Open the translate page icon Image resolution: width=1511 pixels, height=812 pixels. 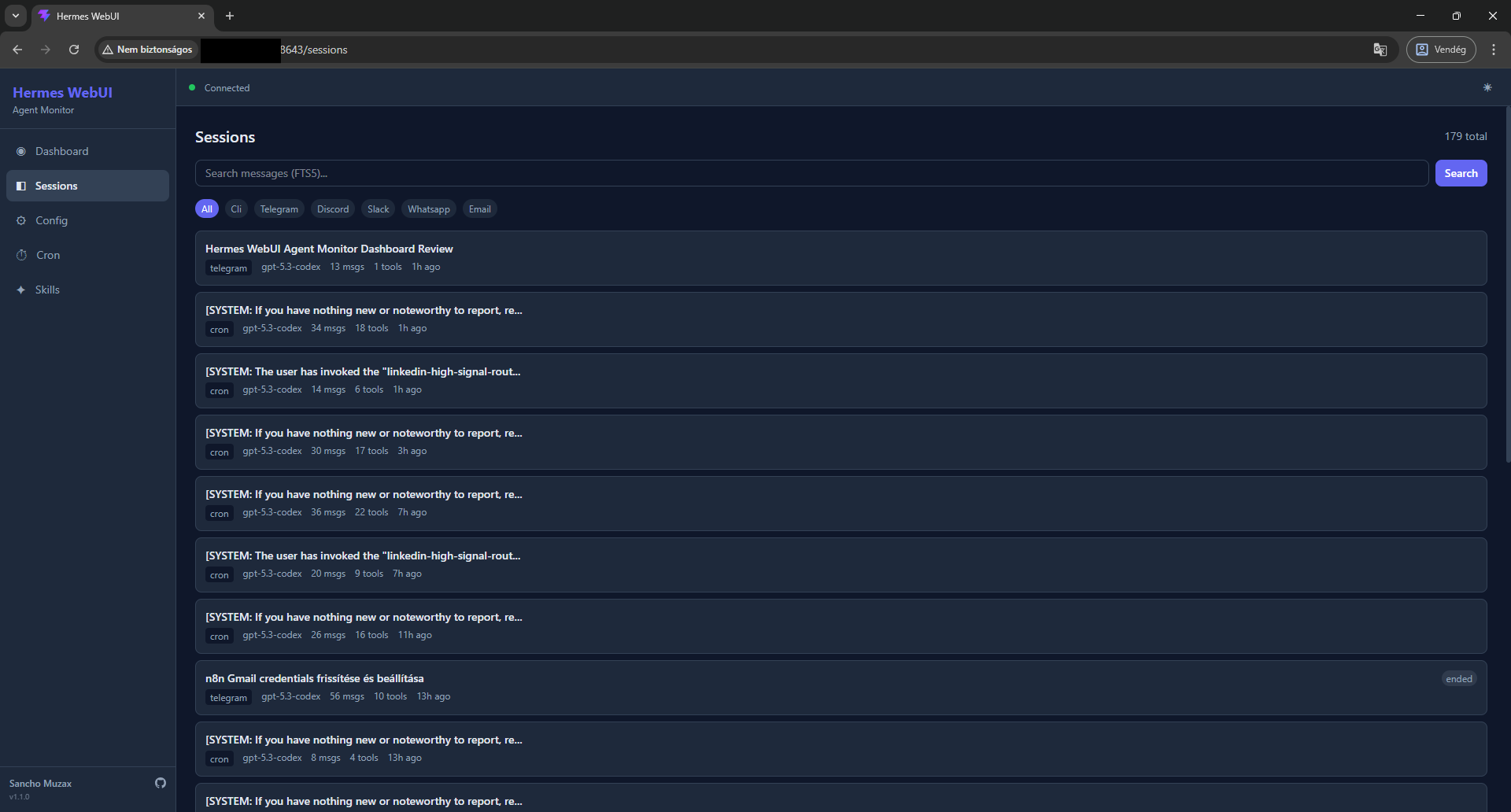click(1380, 50)
